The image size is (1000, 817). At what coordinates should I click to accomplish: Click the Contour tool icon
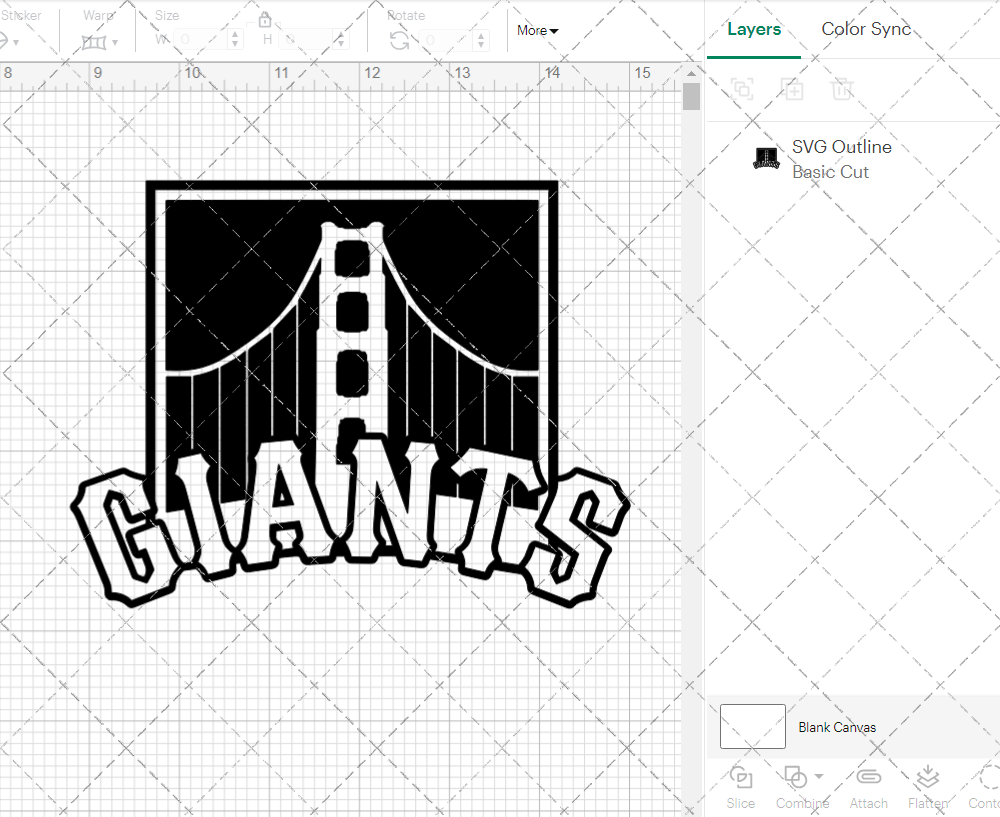990,777
